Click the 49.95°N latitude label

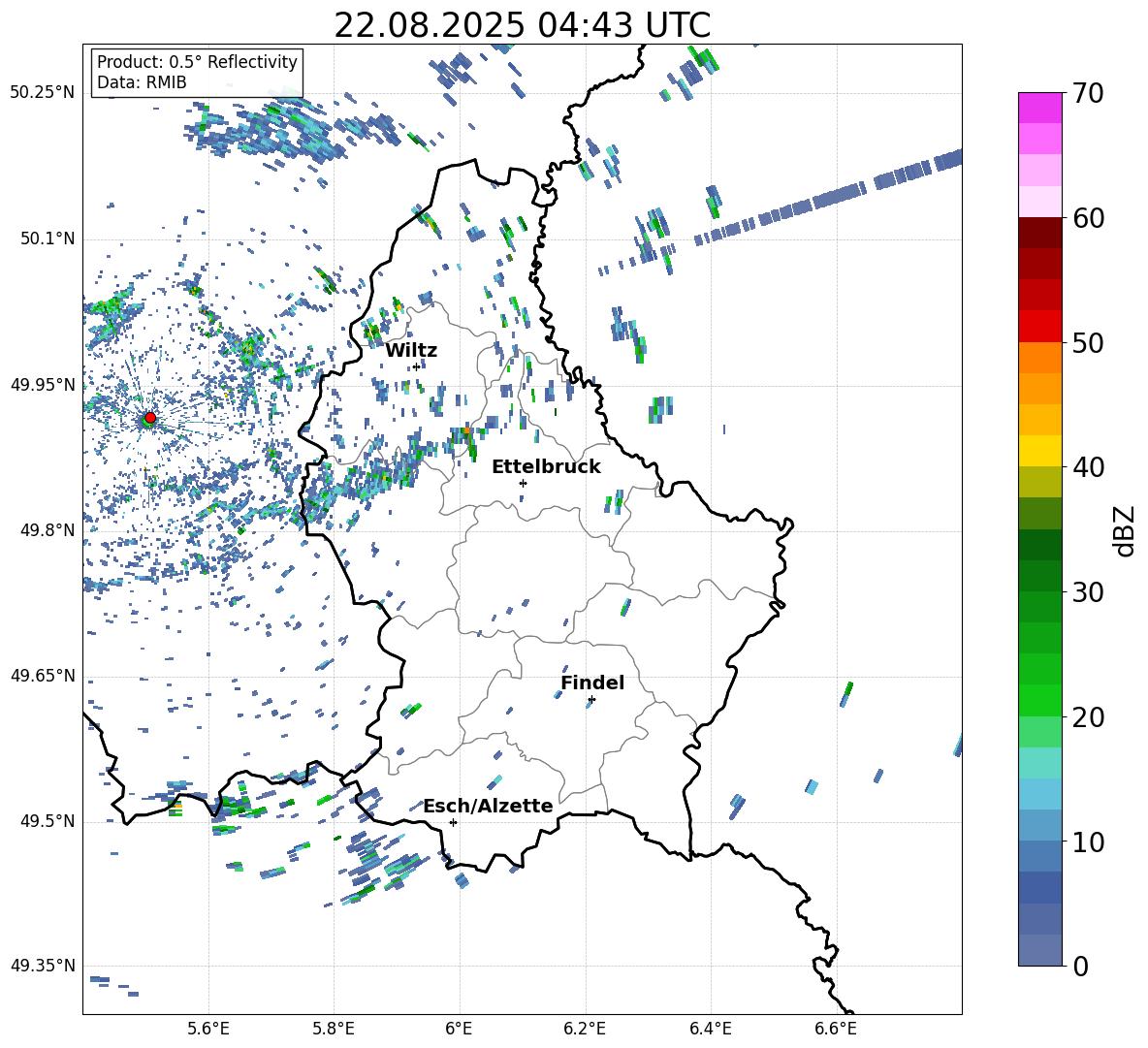43,385
